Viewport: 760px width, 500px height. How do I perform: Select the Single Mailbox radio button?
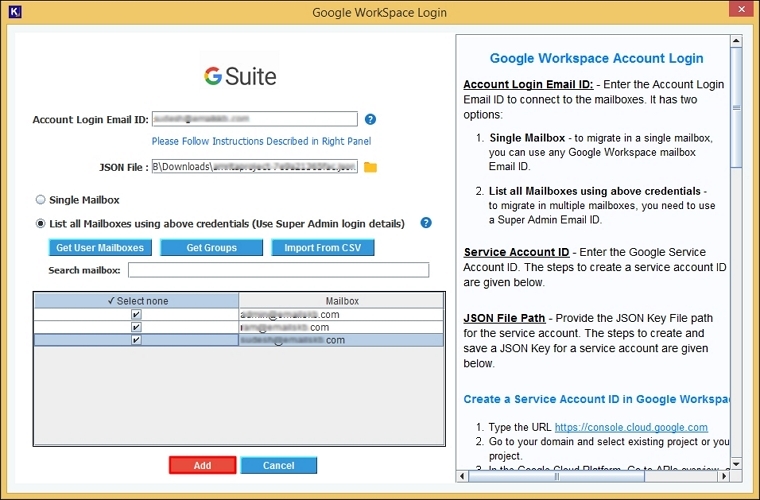(41, 200)
